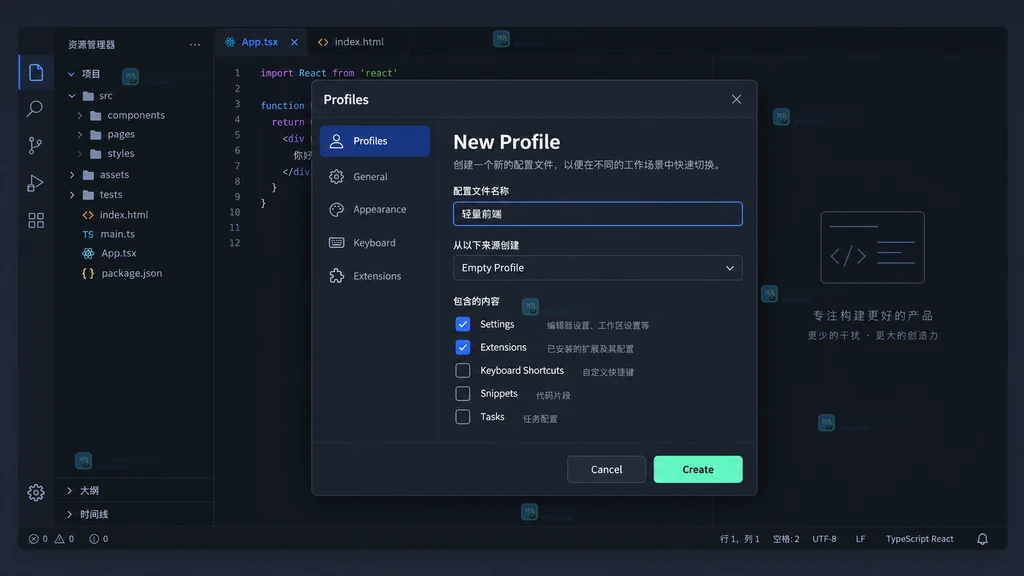Expand the styles folder chevron
Screen dimensions: 1024x576
(x=80, y=153)
